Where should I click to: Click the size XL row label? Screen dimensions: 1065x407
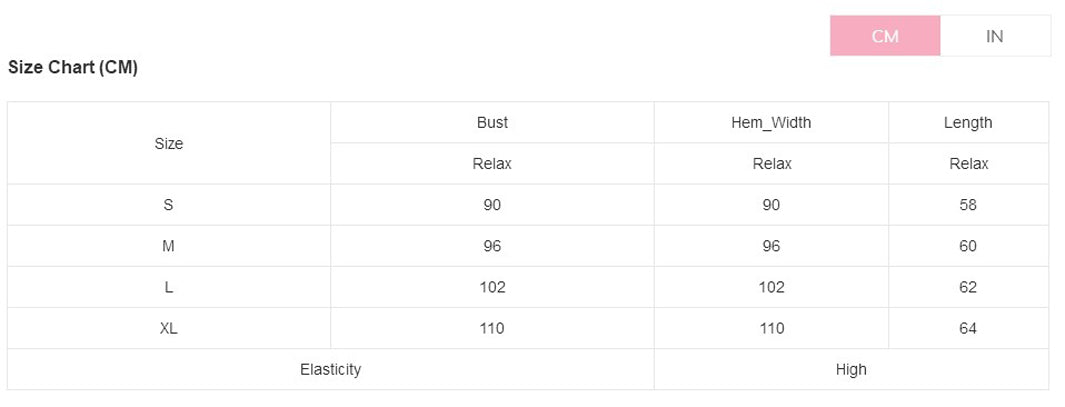click(169, 328)
